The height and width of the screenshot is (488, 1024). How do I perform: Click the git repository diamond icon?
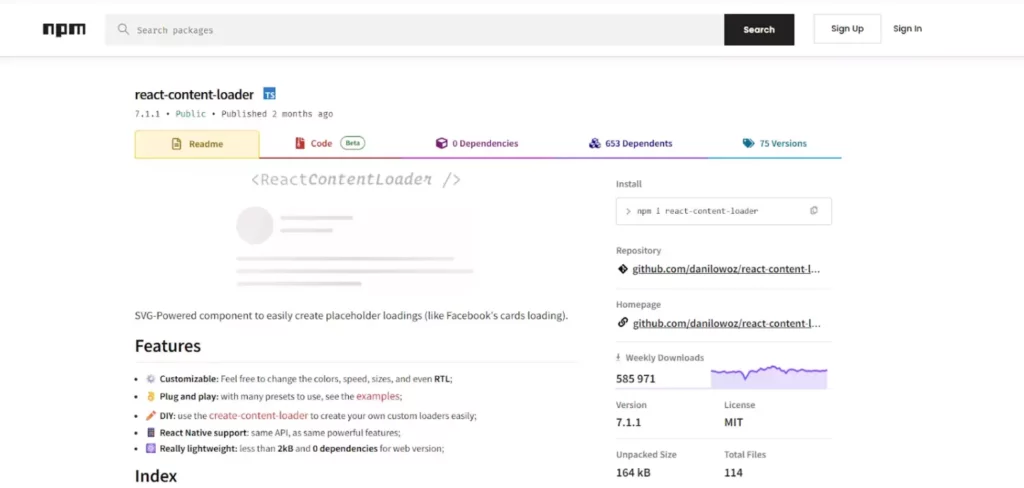[622, 269]
